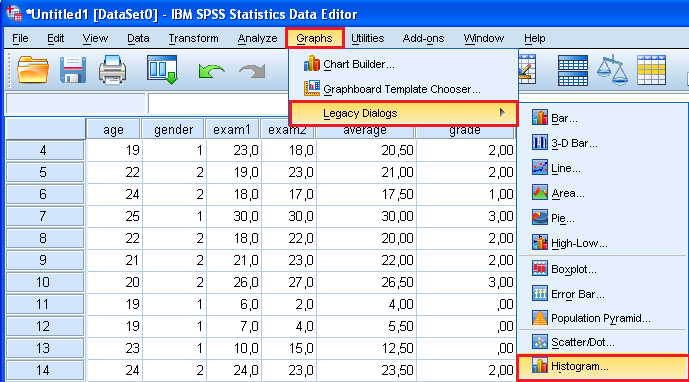Click Graphboard Template Chooser icon
Screen dimensions: 689x382
click(312, 88)
